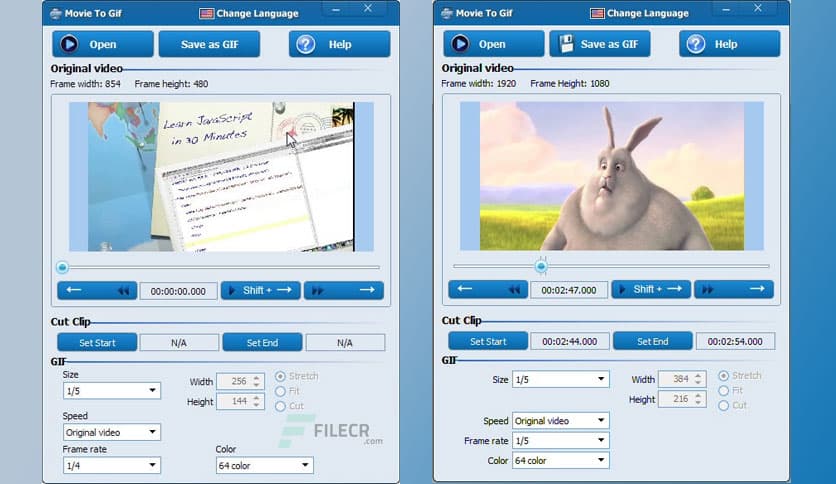Screen dimensions: 836x484
Task: Click Open button in the right window
Action: [493, 44]
